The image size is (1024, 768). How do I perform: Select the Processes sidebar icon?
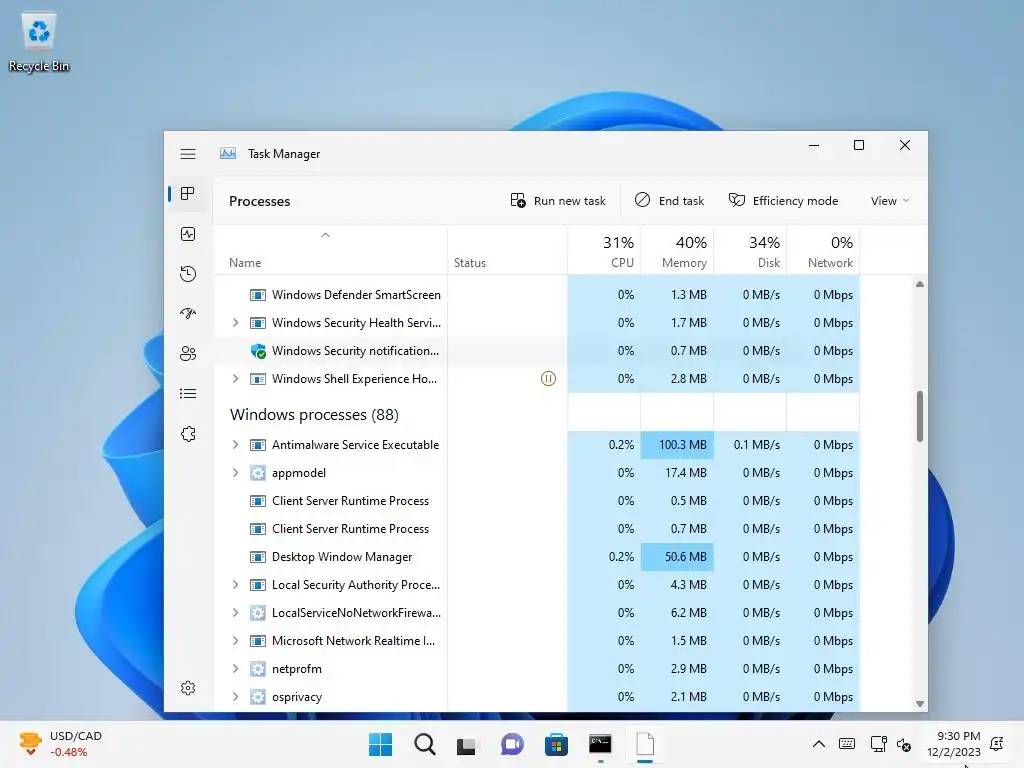188,194
